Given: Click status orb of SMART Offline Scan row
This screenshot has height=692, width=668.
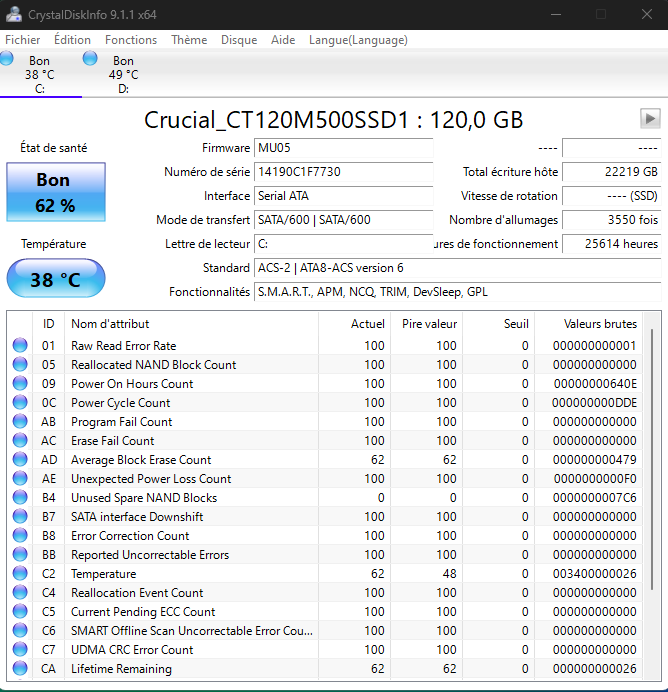Looking at the screenshot, I should coord(20,630).
